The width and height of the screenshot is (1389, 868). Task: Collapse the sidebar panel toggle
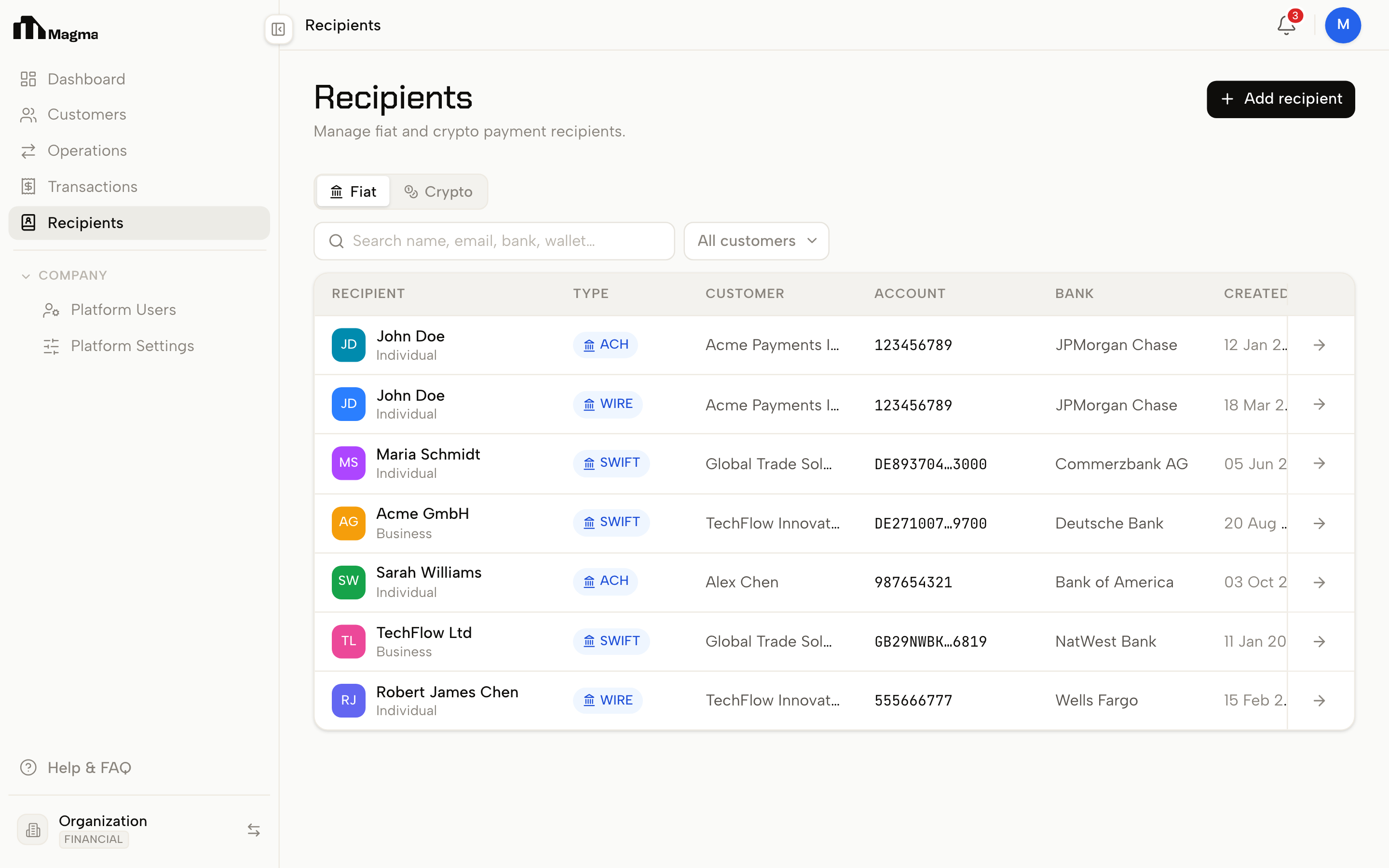[x=278, y=29]
